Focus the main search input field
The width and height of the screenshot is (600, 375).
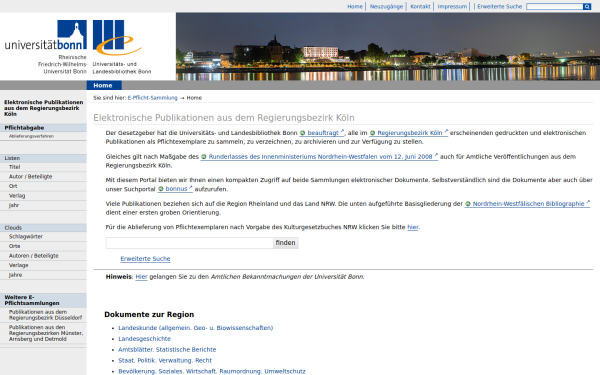[x=189, y=243]
